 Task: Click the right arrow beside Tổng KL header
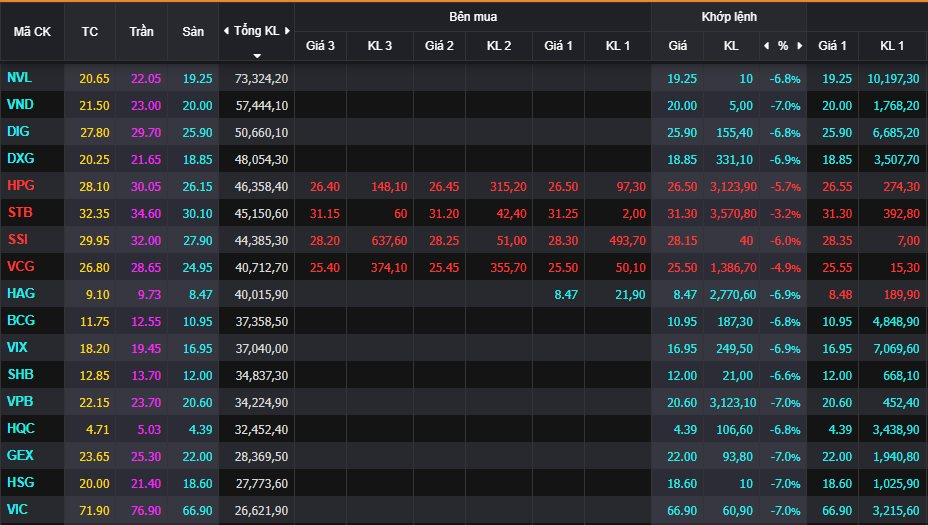click(286, 31)
